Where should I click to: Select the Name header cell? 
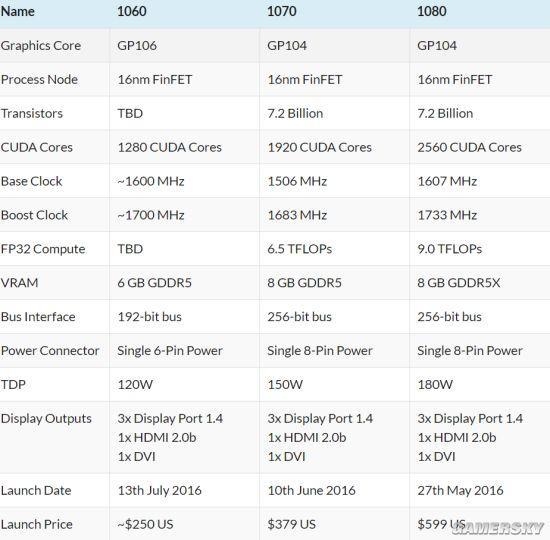click(x=18, y=11)
